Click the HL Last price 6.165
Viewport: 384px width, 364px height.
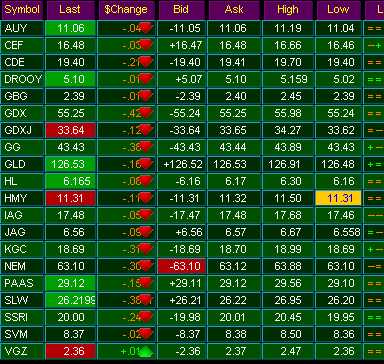point(70,181)
